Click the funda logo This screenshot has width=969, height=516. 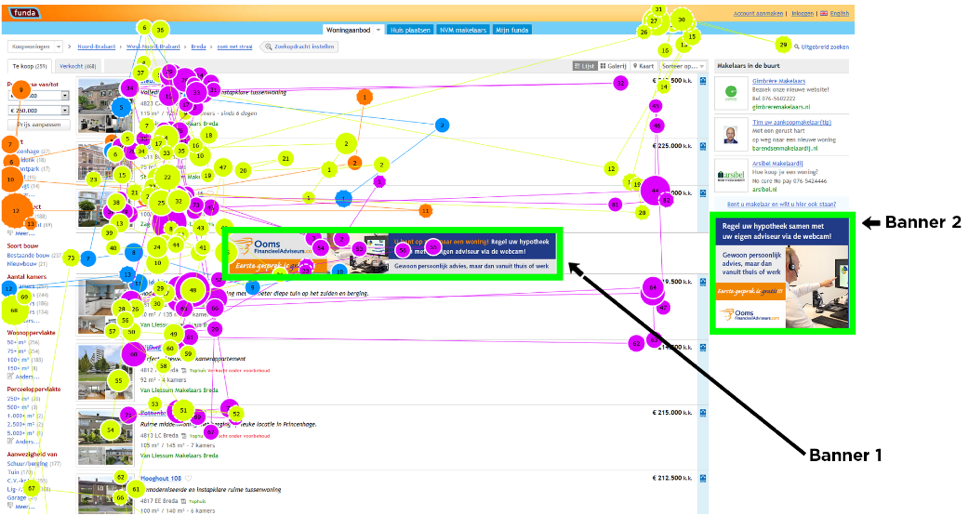24,14
